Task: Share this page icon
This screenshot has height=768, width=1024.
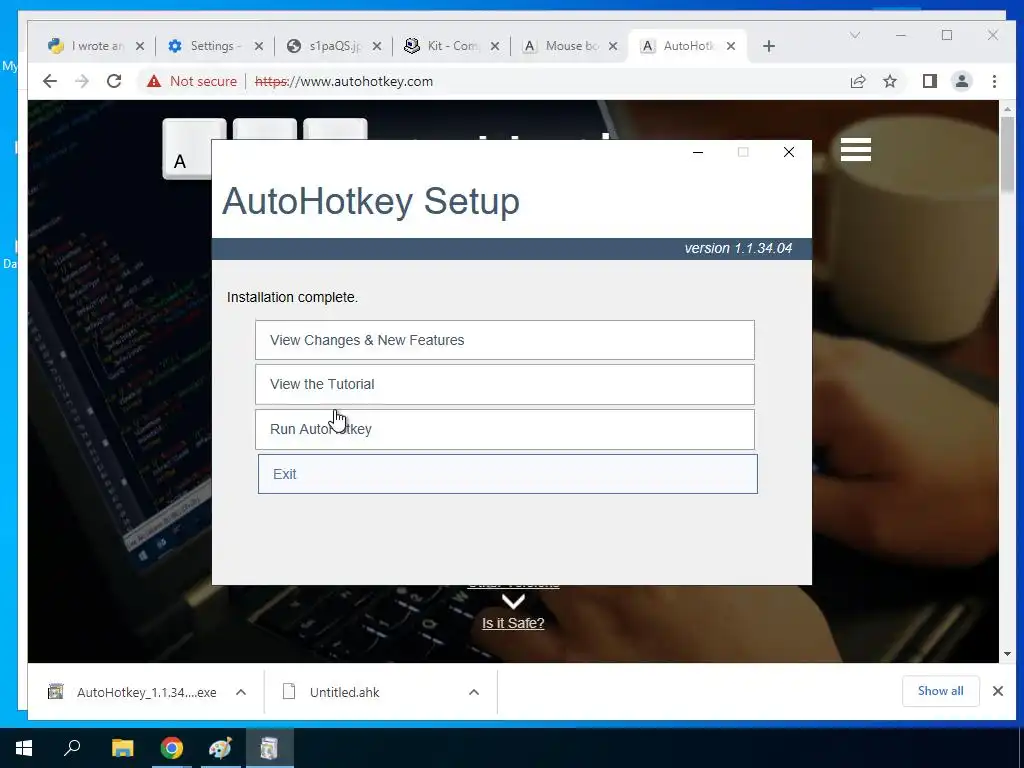Action: (857, 81)
